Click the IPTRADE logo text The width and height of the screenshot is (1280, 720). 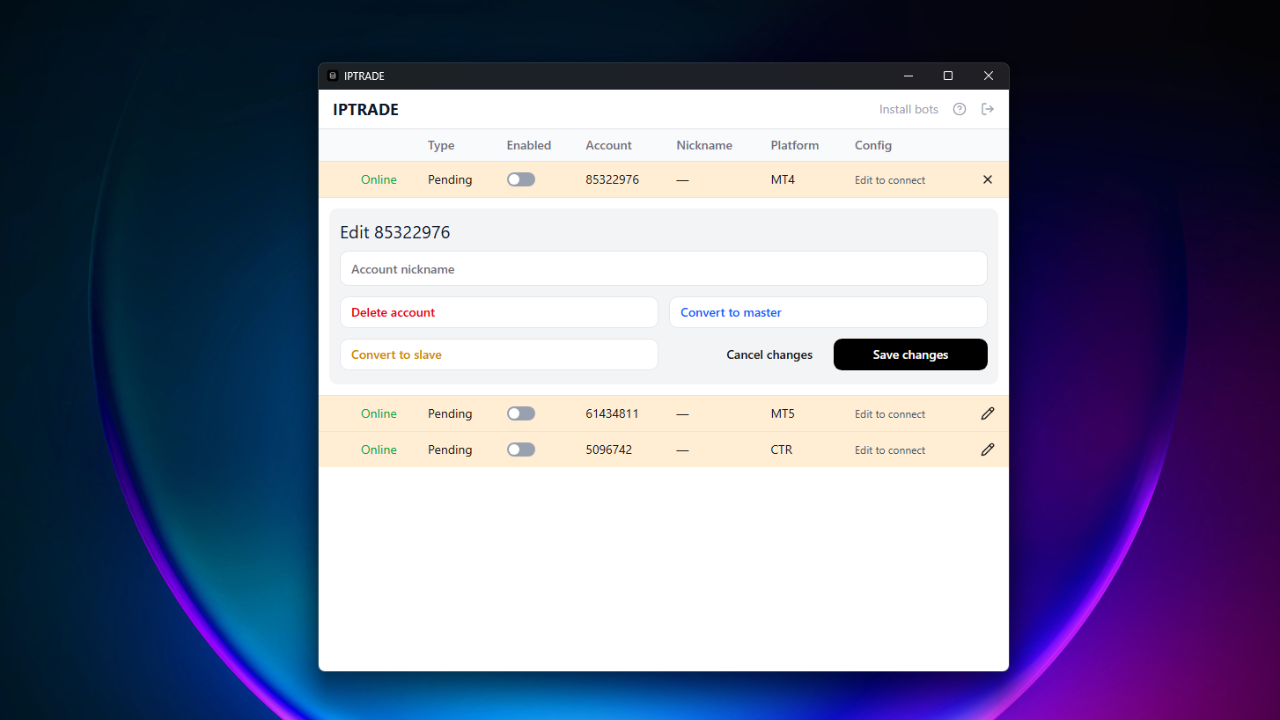364,109
